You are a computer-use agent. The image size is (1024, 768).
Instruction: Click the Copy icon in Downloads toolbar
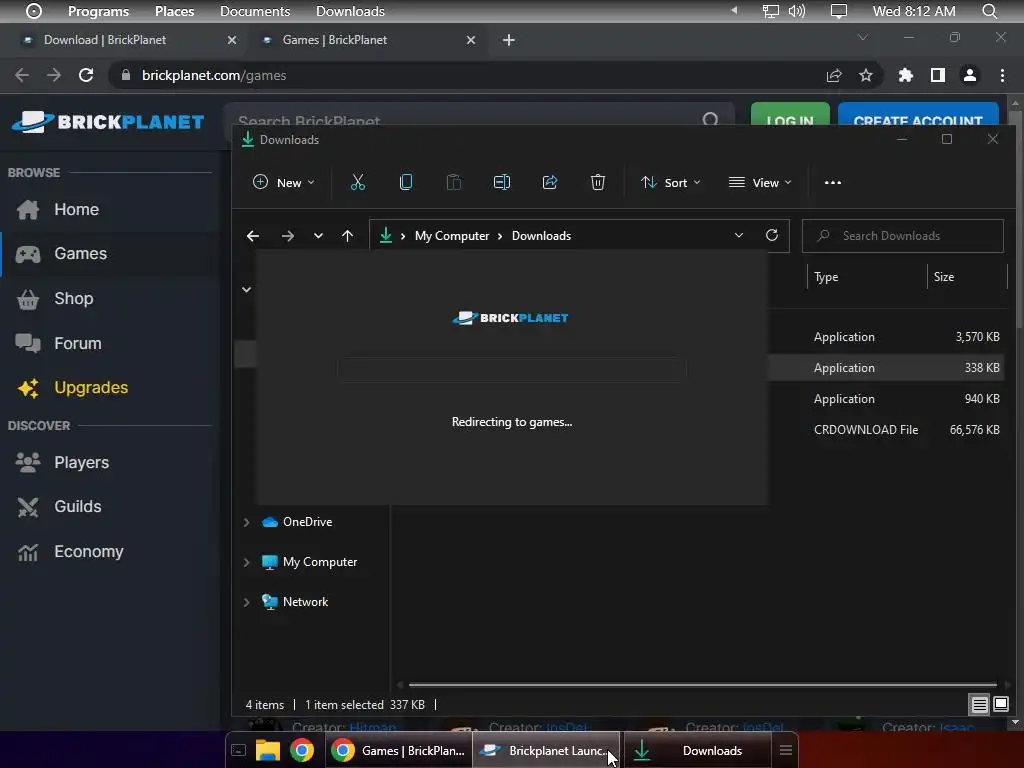point(406,182)
